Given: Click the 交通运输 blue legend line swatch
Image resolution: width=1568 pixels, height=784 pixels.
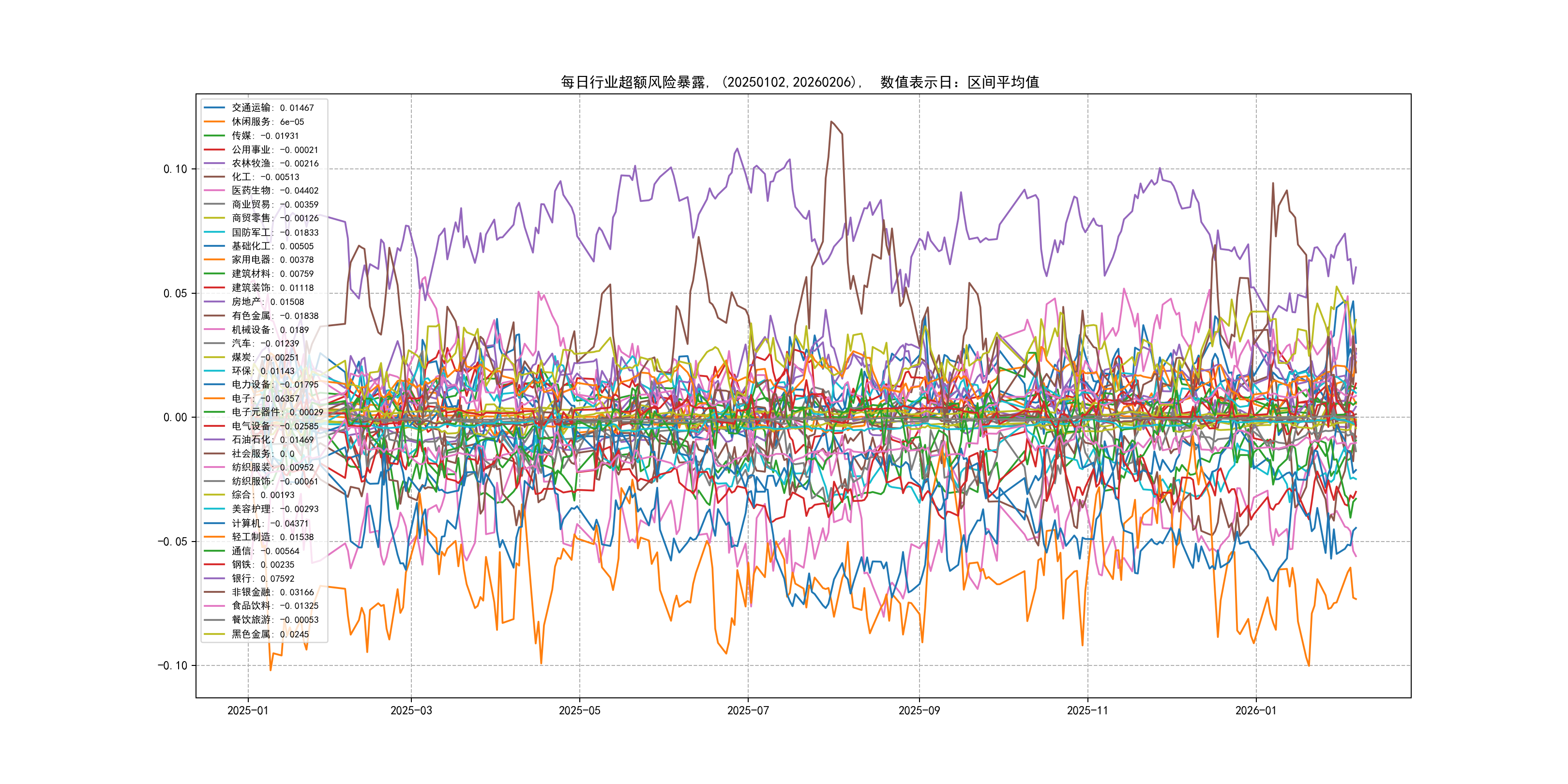Looking at the screenshot, I should [214, 108].
